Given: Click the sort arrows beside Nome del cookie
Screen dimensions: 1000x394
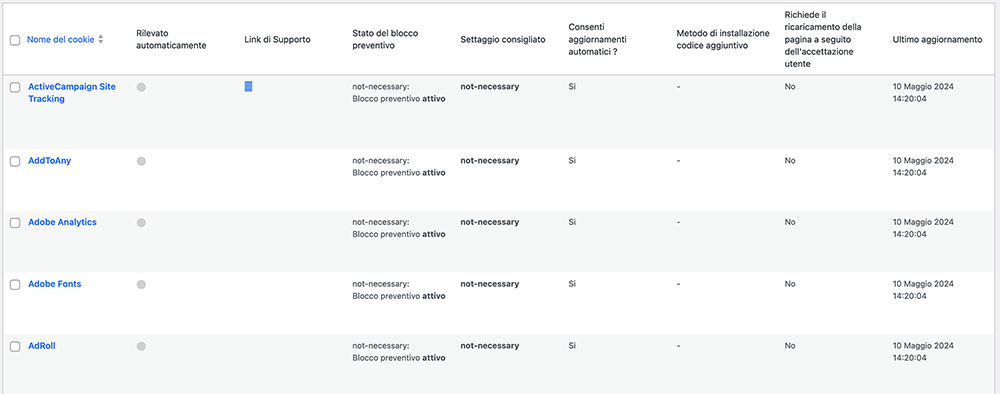Looking at the screenshot, I should click(x=100, y=40).
